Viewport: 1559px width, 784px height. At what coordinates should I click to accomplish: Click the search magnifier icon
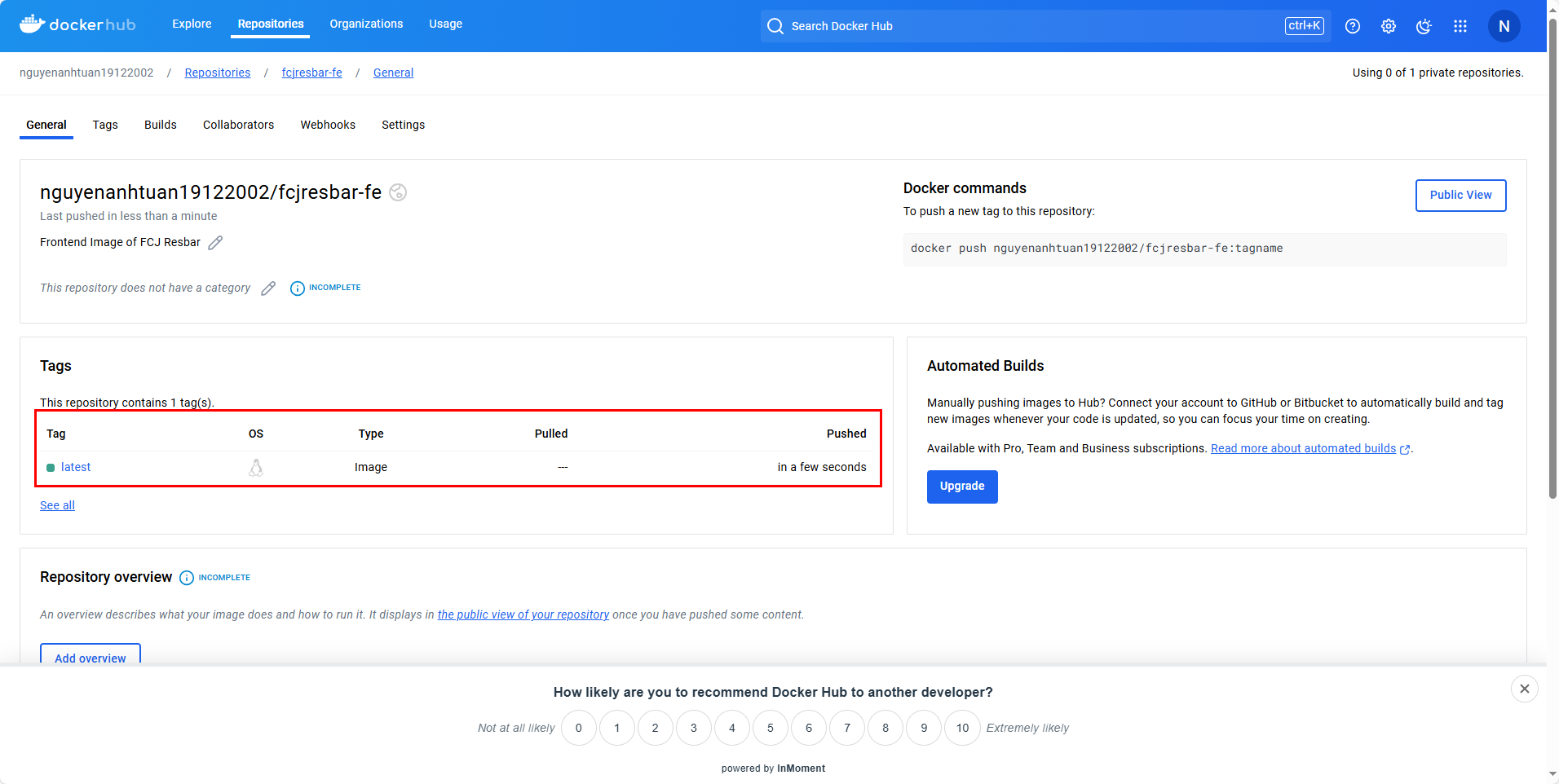coord(775,26)
